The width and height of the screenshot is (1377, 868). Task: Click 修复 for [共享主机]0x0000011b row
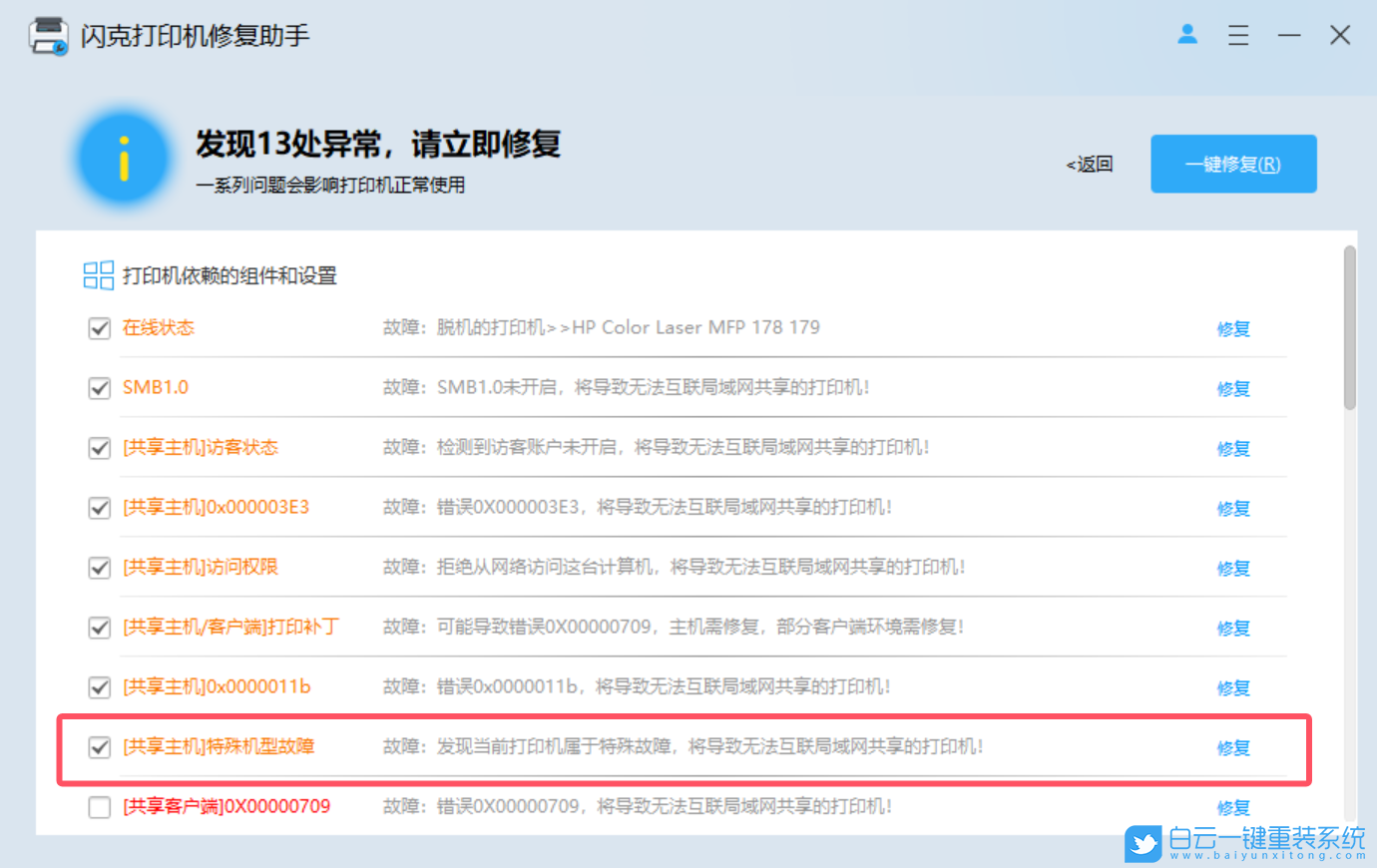tap(1233, 687)
